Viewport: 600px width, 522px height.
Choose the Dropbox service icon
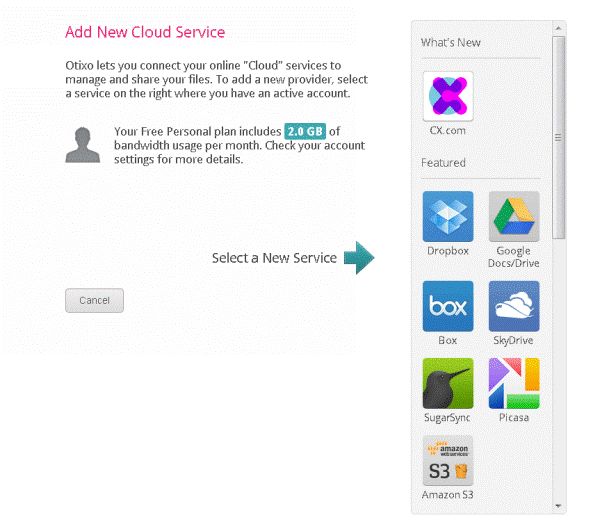point(448,216)
